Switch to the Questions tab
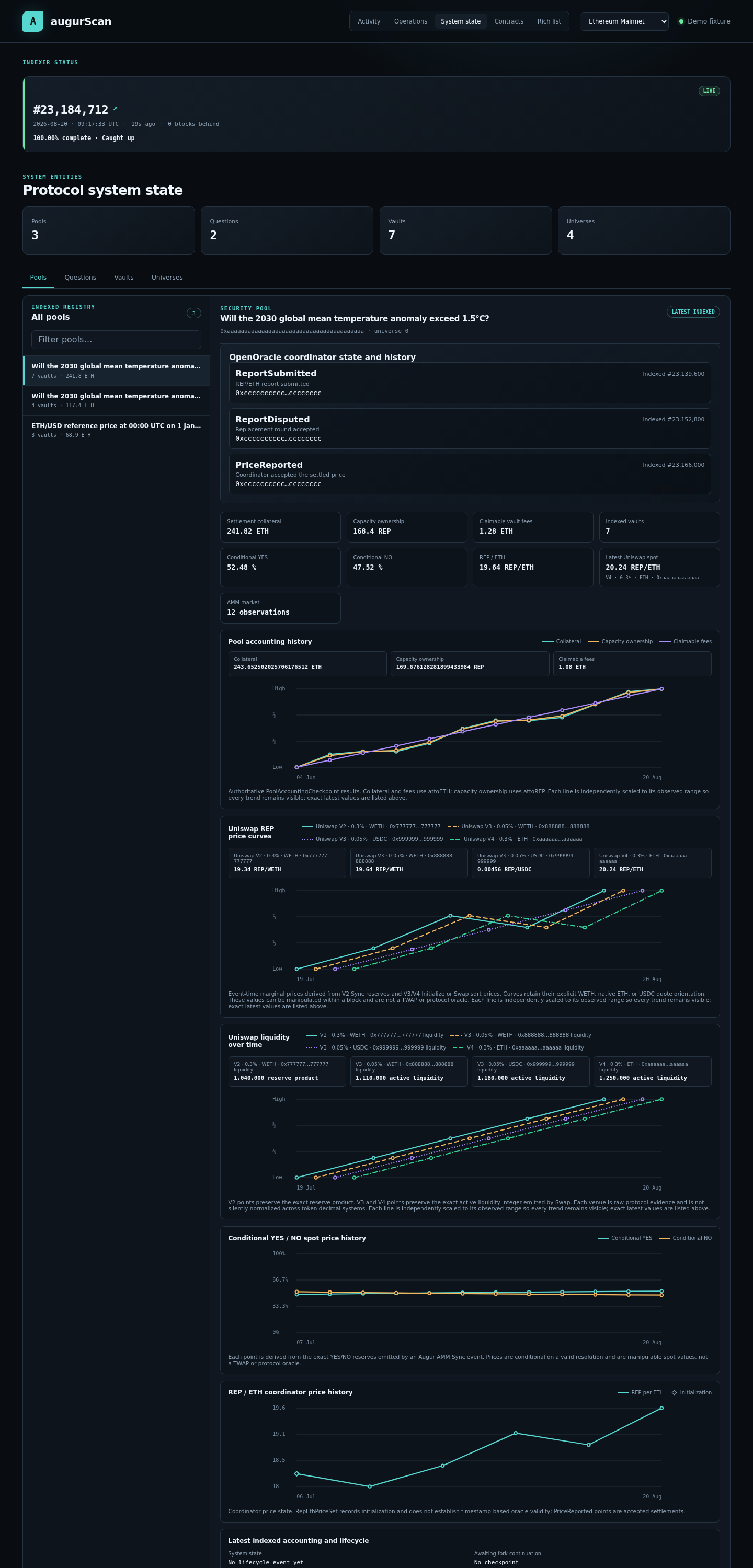 (81, 278)
